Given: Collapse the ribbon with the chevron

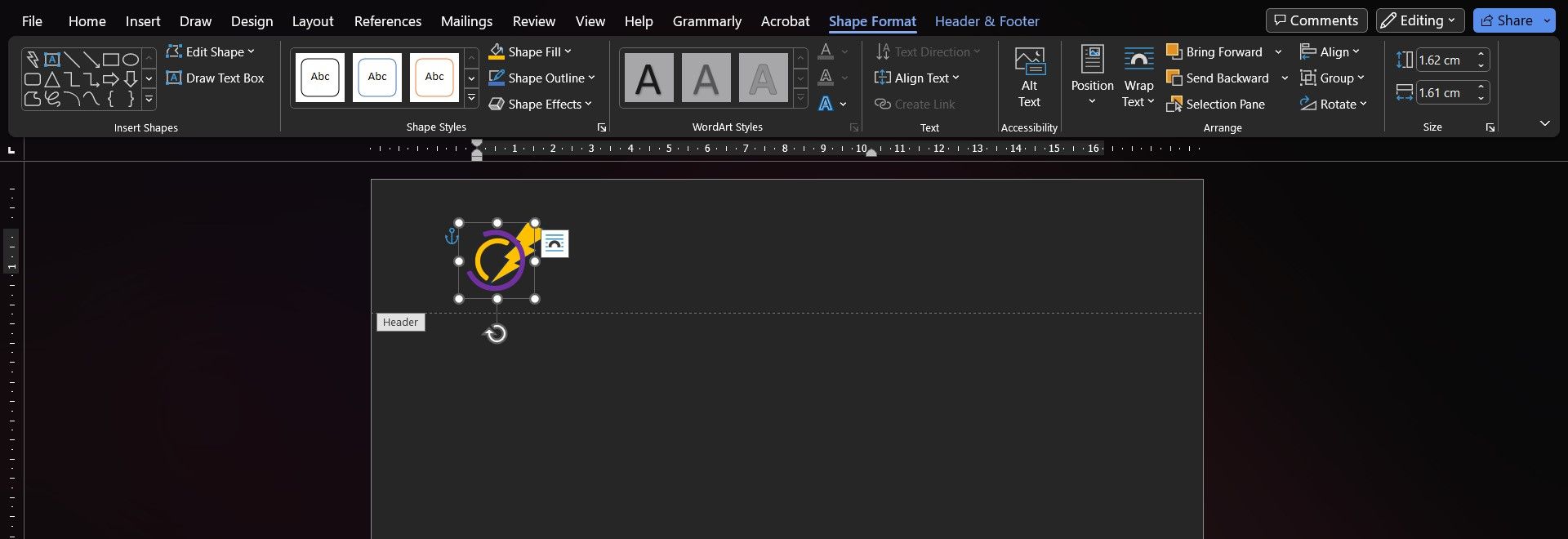Looking at the screenshot, I should [1544, 123].
